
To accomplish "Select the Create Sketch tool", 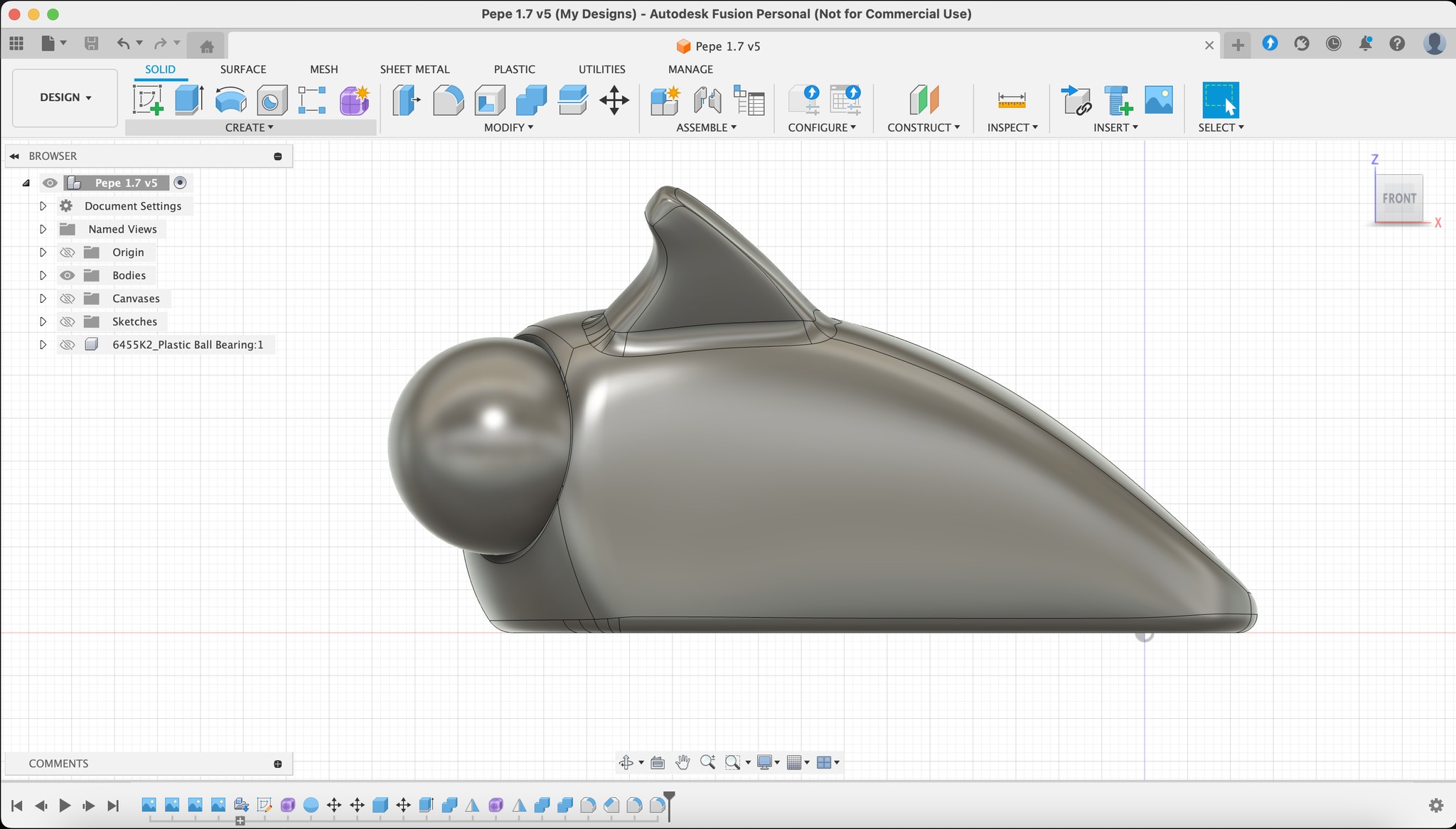I will click(x=148, y=100).
